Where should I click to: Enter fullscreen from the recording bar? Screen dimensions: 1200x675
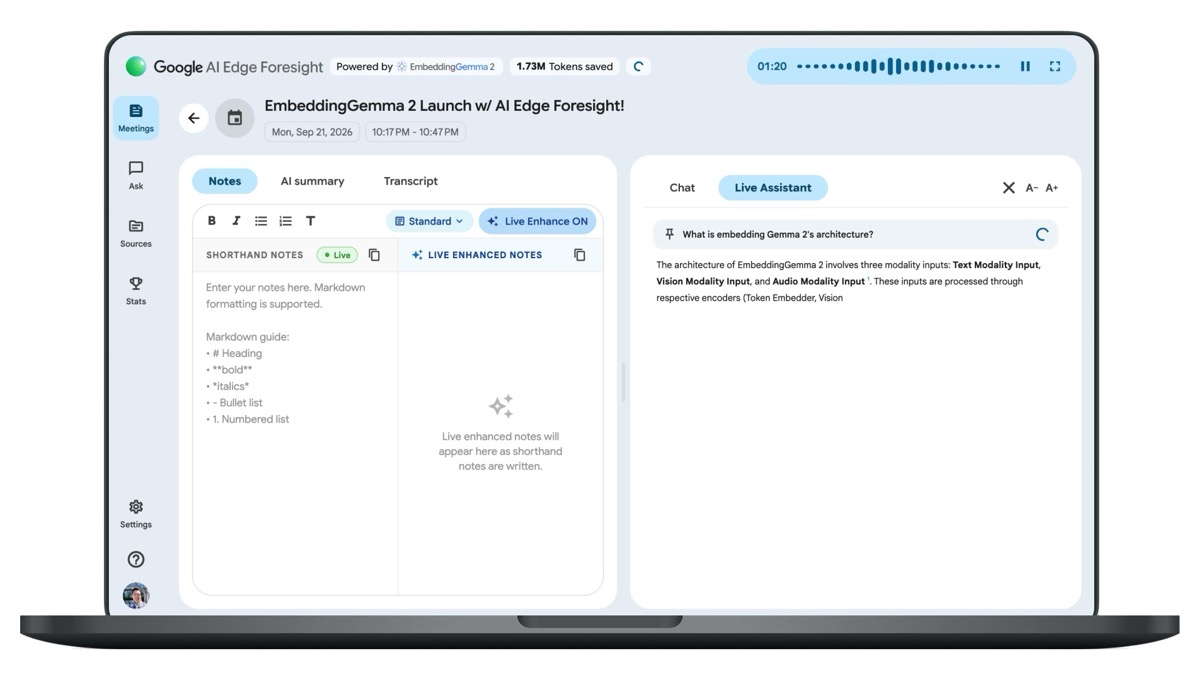coord(1055,67)
